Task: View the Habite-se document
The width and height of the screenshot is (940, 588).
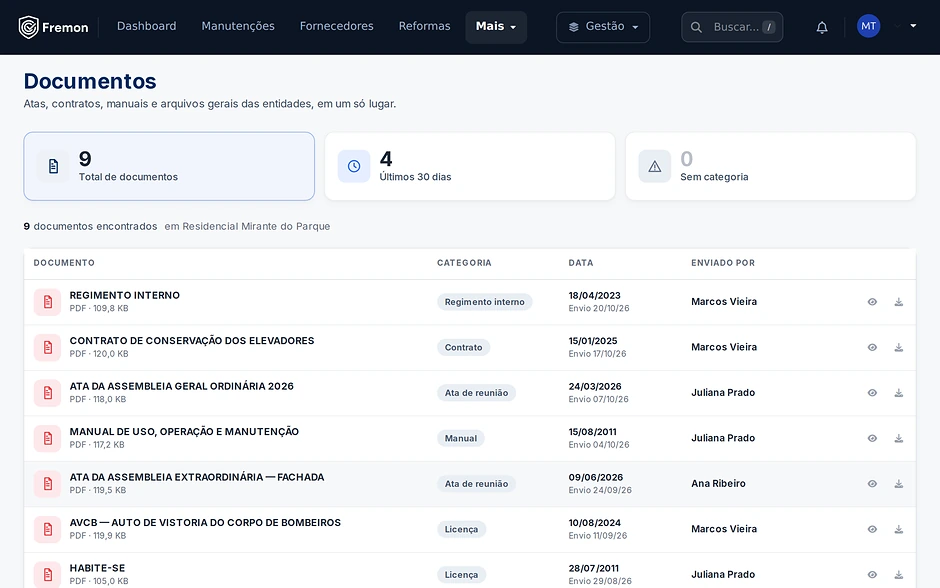Action: click(x=872, y=575)
